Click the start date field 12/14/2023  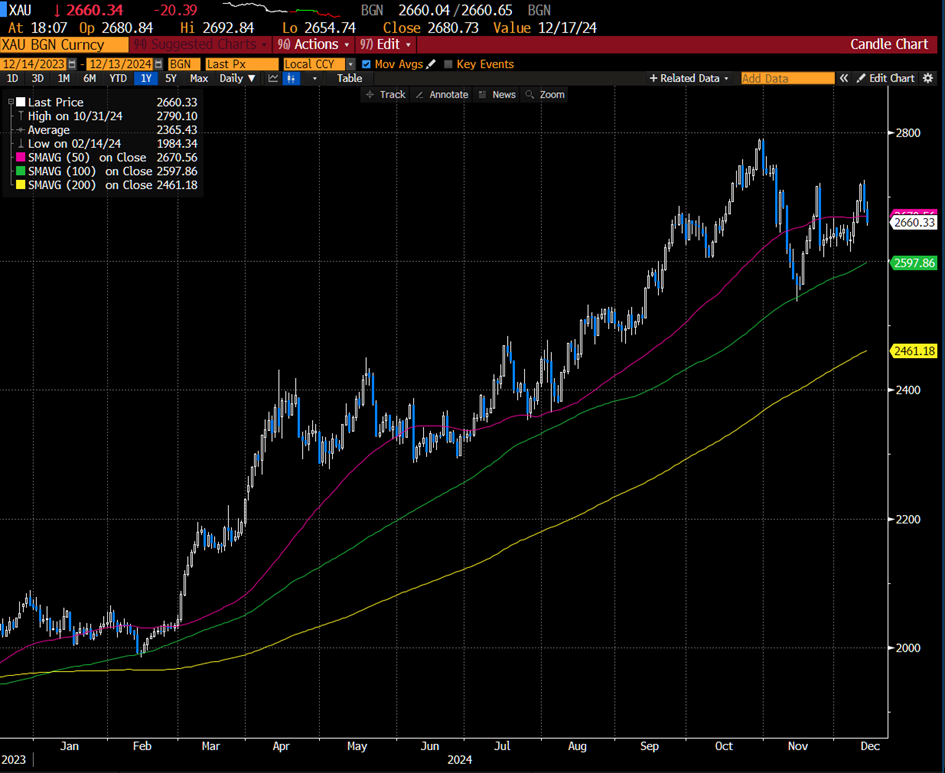point(33,64)
